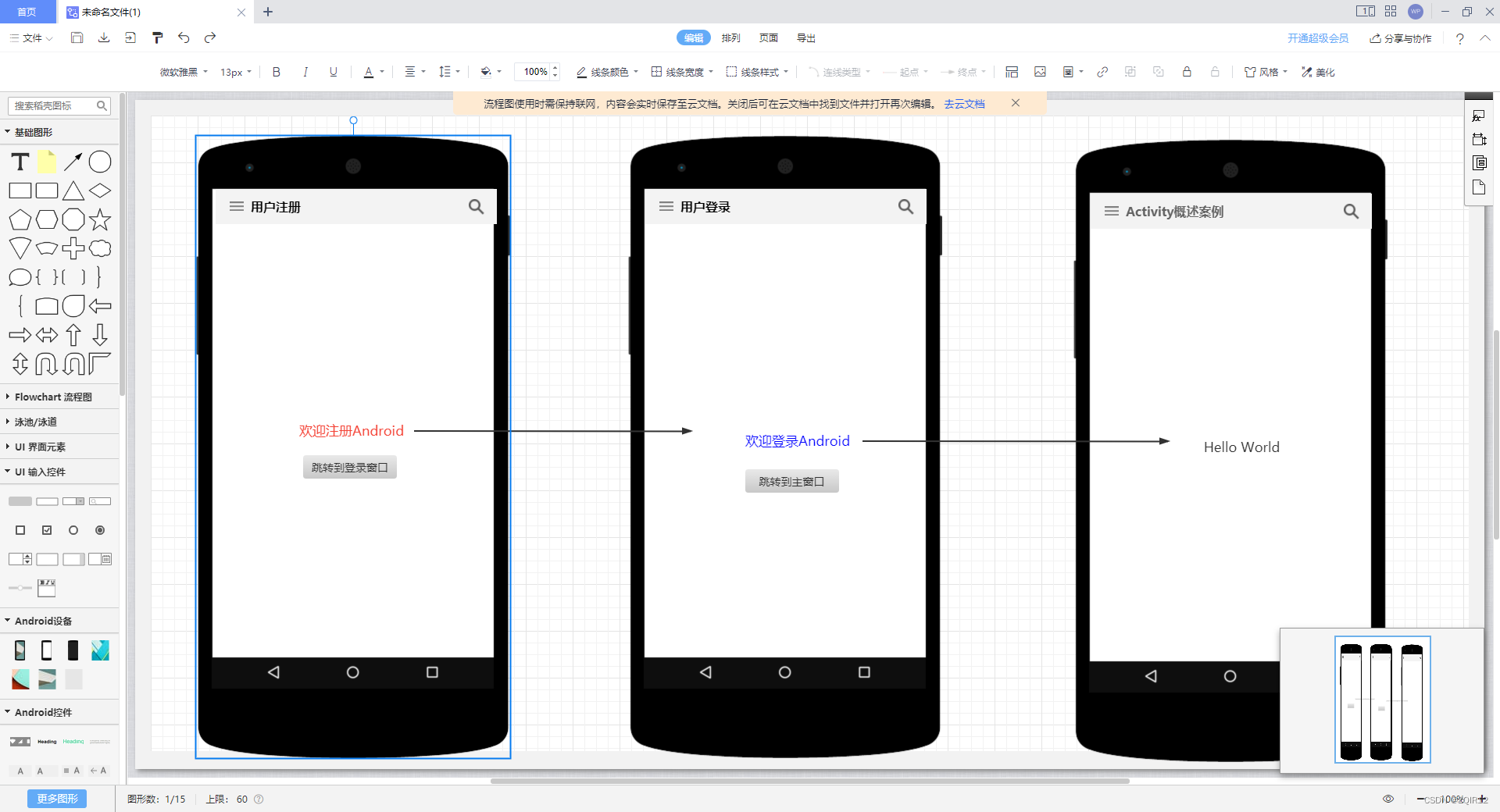Switch to the 页面 tab
This screenshot has height=812, width=1500.
(x=769, y=37)
